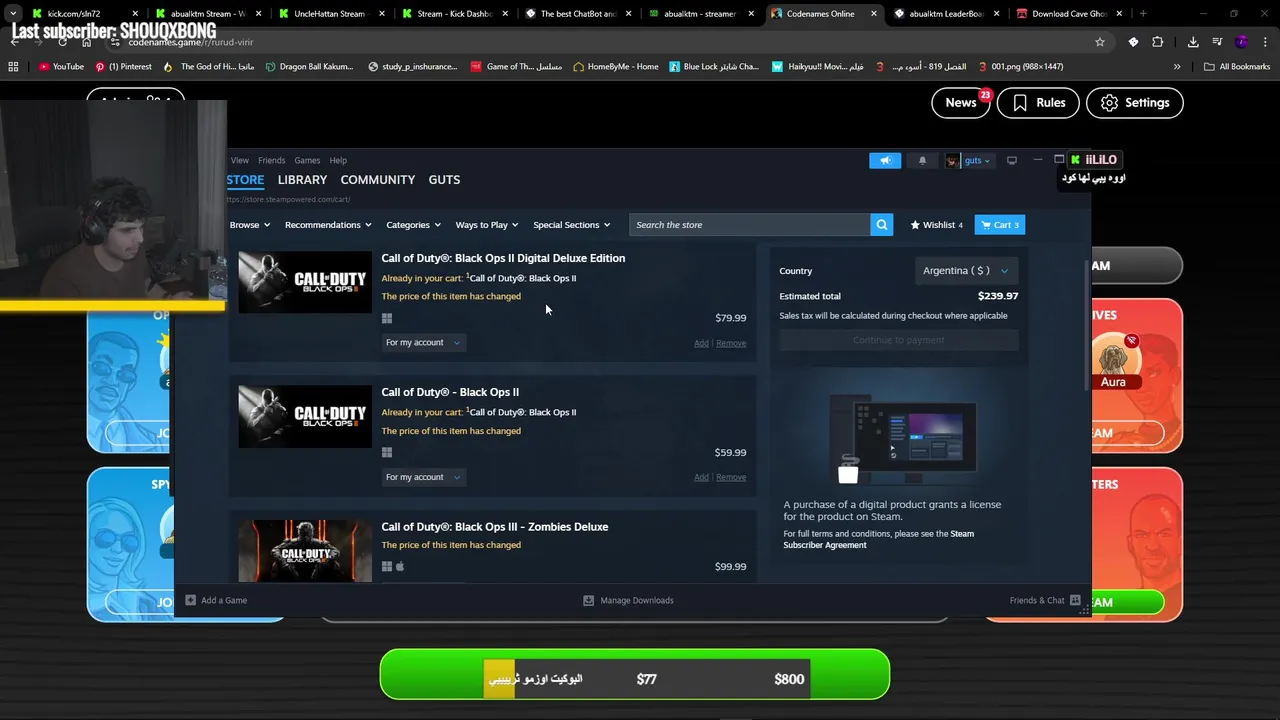Open 'For my account' dropdown for Digital Deluxe Edition

coord(423,343)
